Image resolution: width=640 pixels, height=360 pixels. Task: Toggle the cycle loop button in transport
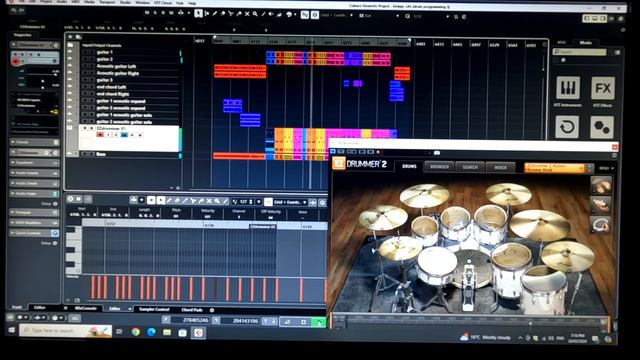point(287,322)
